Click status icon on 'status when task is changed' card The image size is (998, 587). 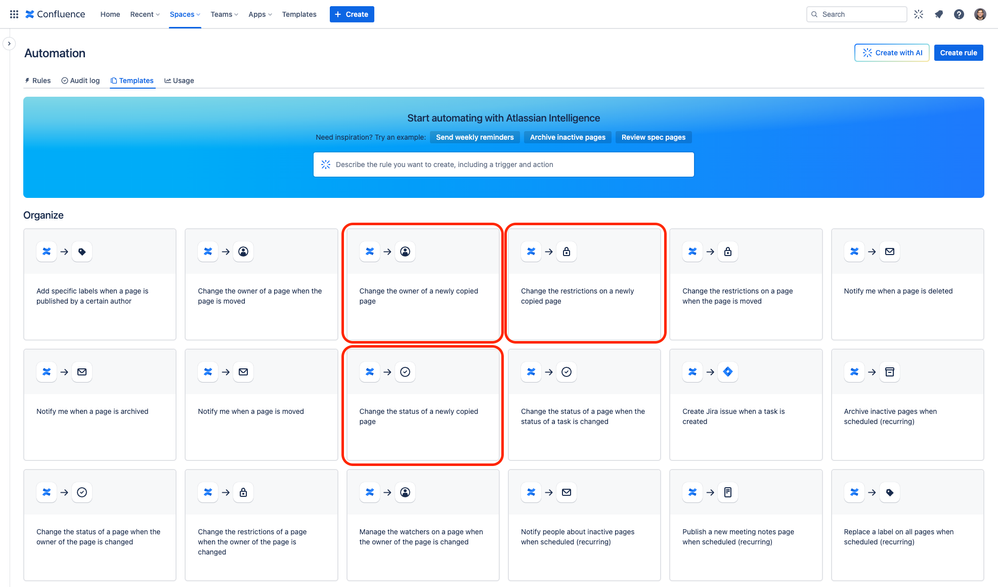[x=566, y=372]
